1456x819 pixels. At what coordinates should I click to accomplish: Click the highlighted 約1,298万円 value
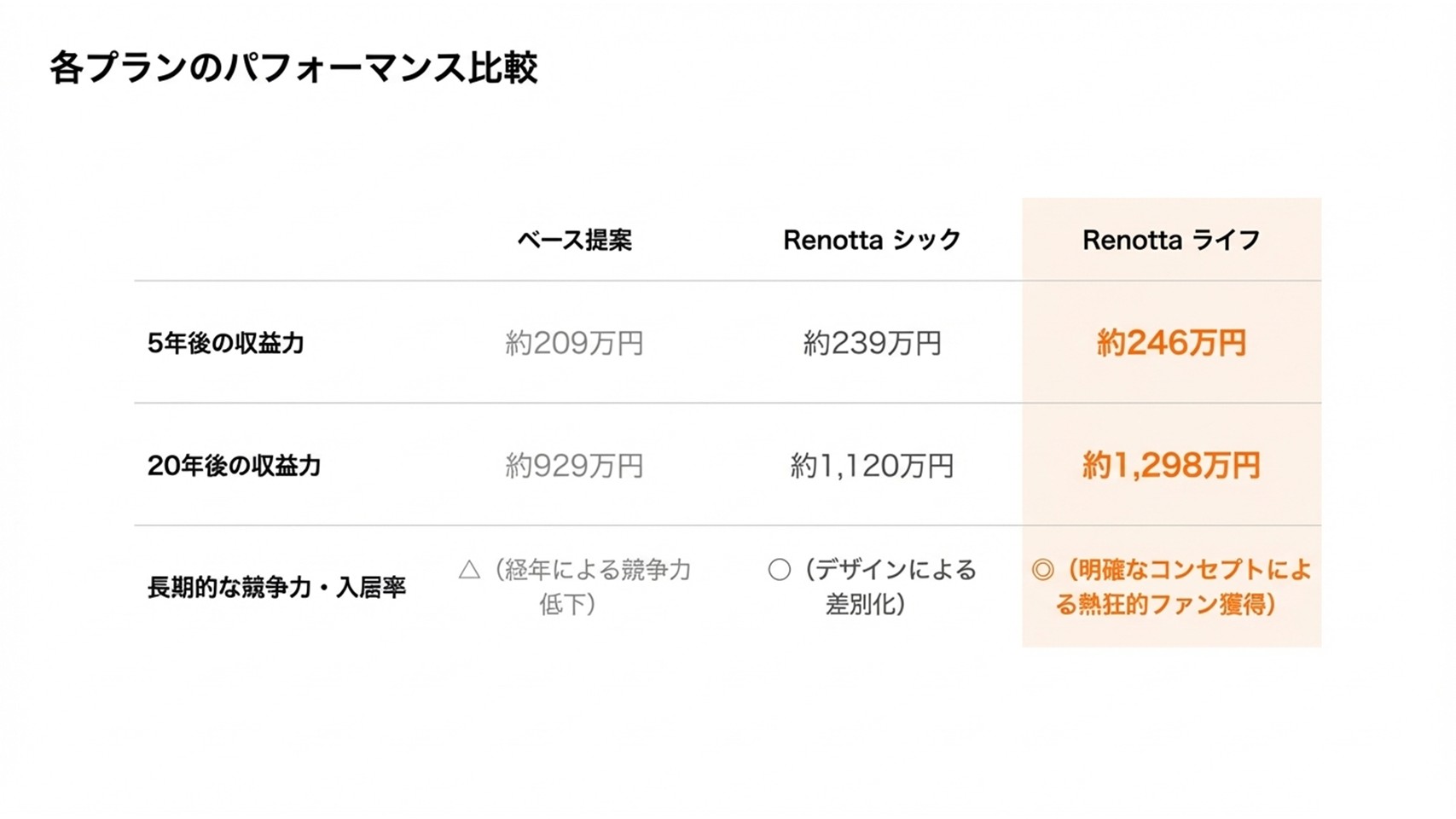pyautogui.click(x=1171, y=466)
